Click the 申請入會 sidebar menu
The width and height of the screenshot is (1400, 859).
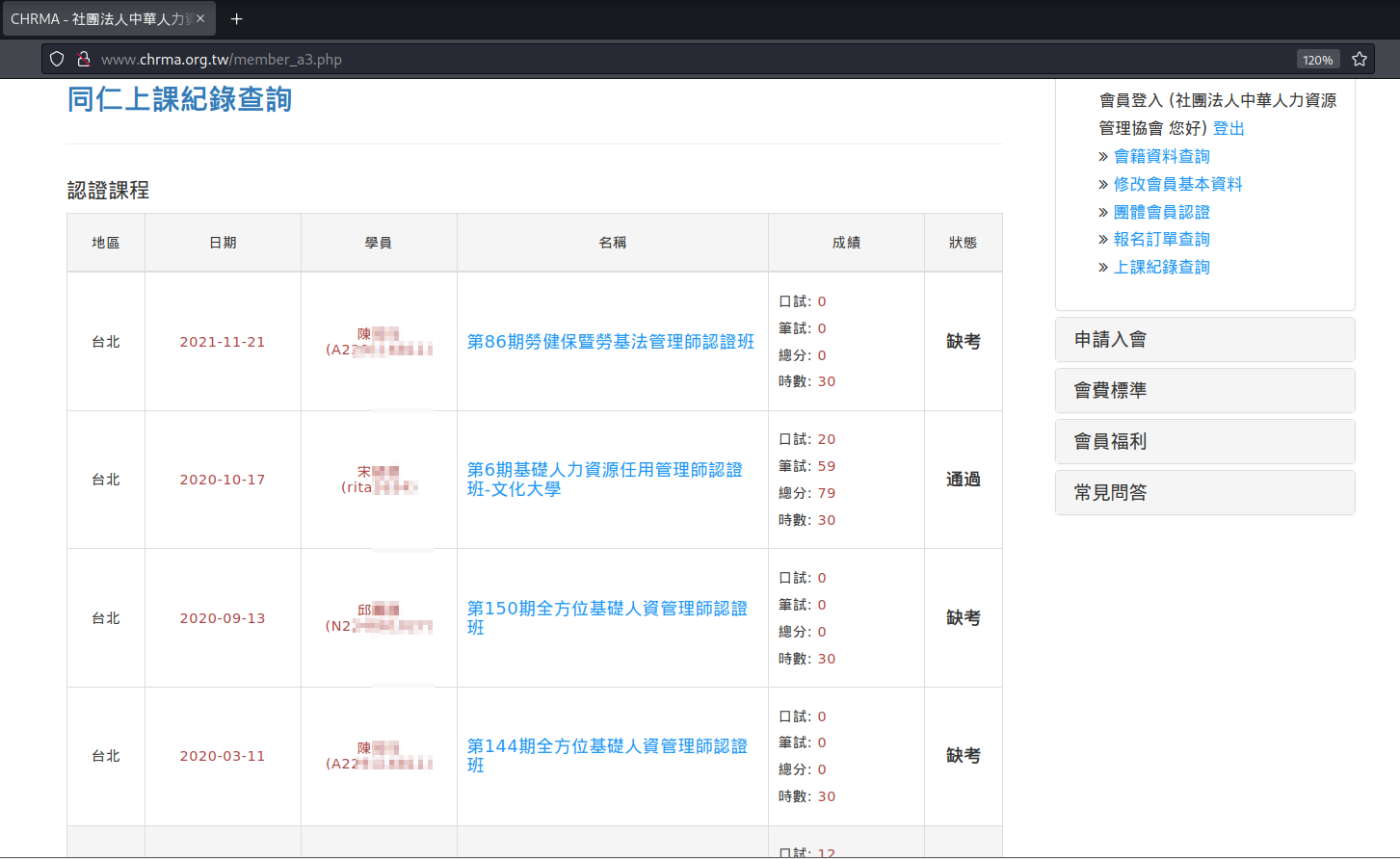pos(1205,340)
